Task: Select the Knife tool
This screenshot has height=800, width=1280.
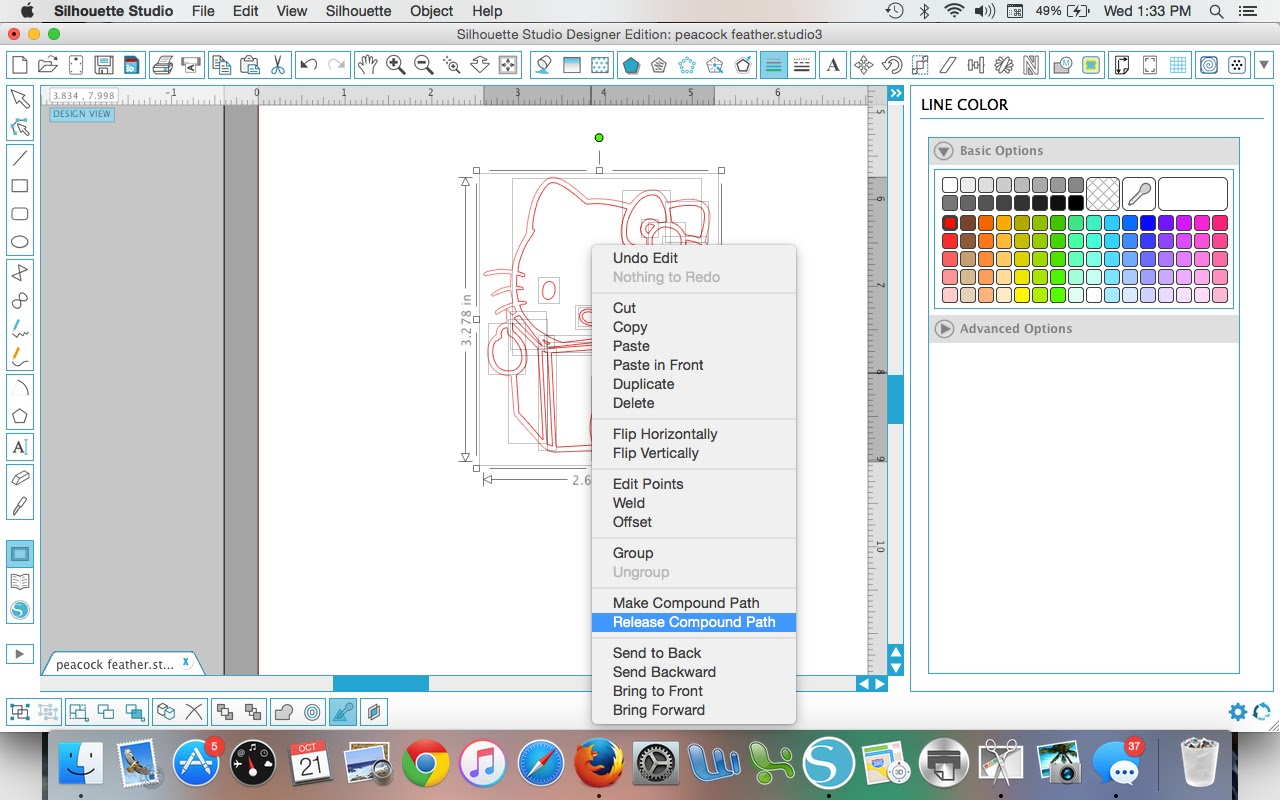Action: coord(19,506)
